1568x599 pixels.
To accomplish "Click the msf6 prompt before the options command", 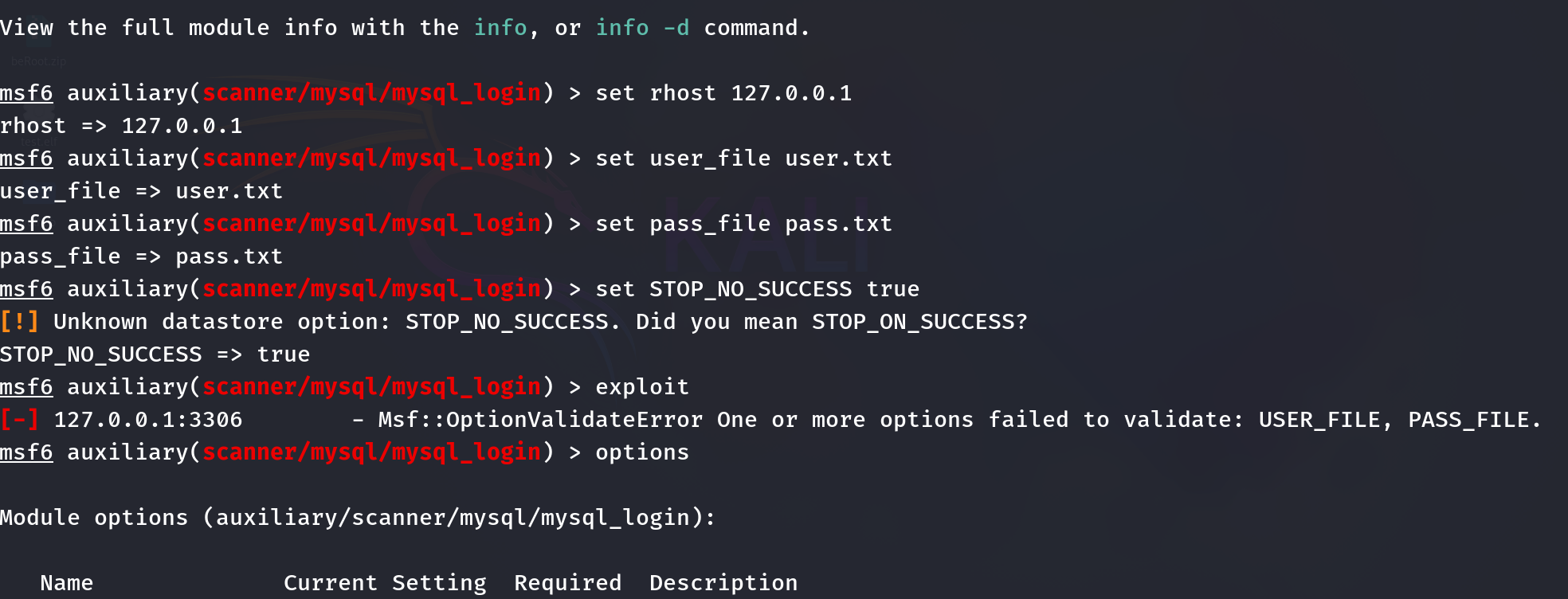I will tap(26, 452).
